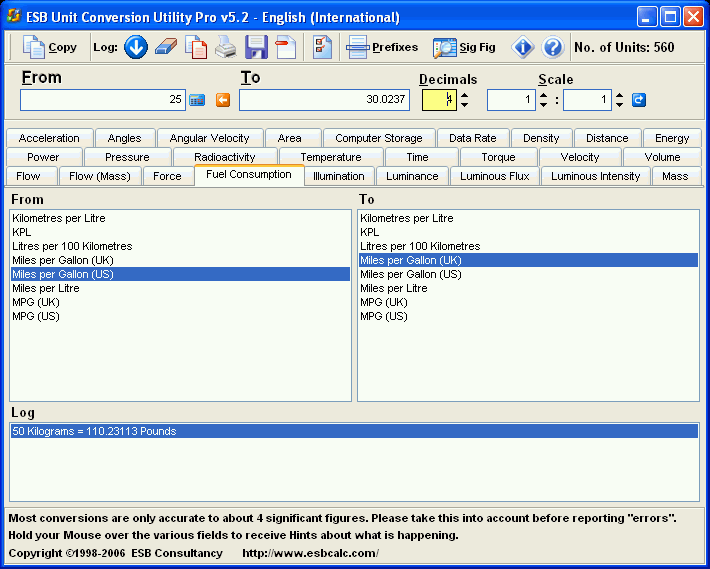This screenshot has width=710, height=569.
Task: Select the Pressure tab
Action: click(127, 157)
